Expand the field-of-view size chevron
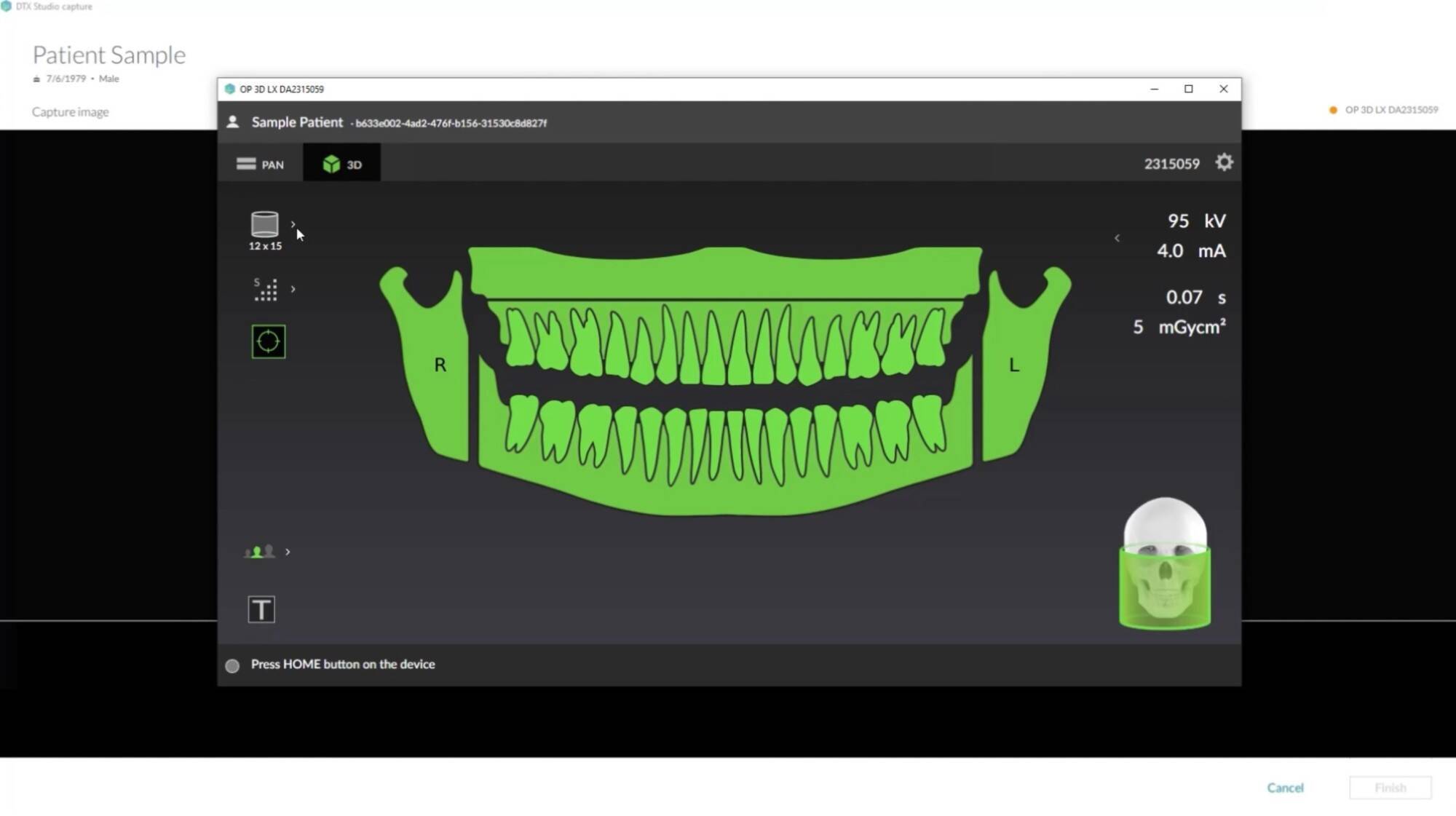Screen dimensions: 1456x816 click(x=293, y=224)
